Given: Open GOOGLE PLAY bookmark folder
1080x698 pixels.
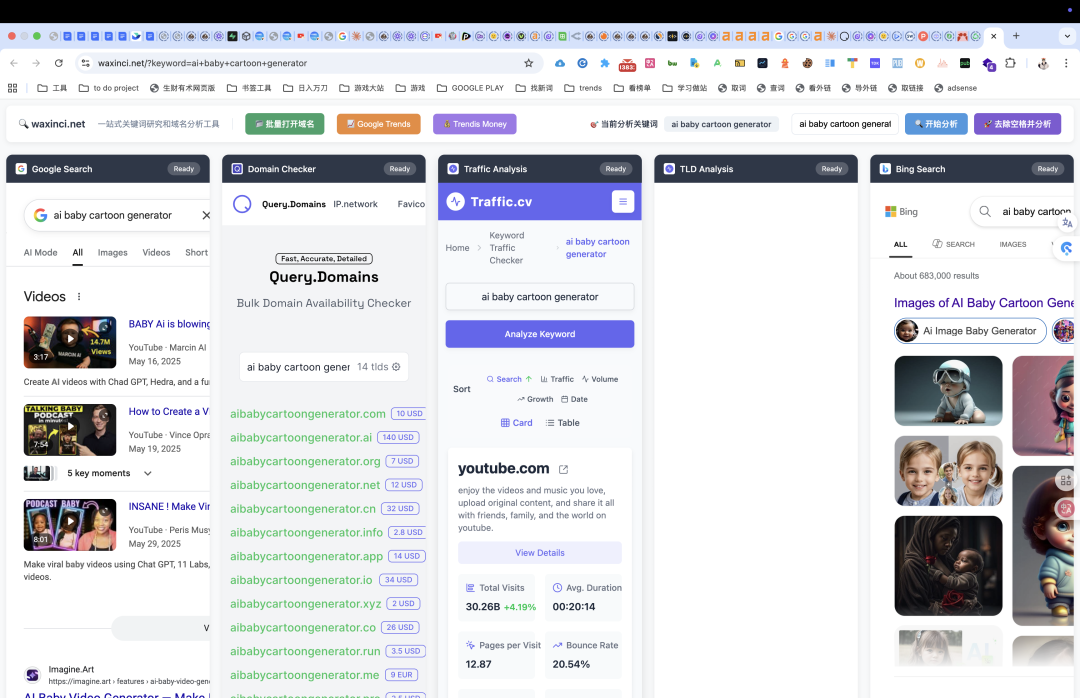Looking at the screenshot, I should 470,88.
